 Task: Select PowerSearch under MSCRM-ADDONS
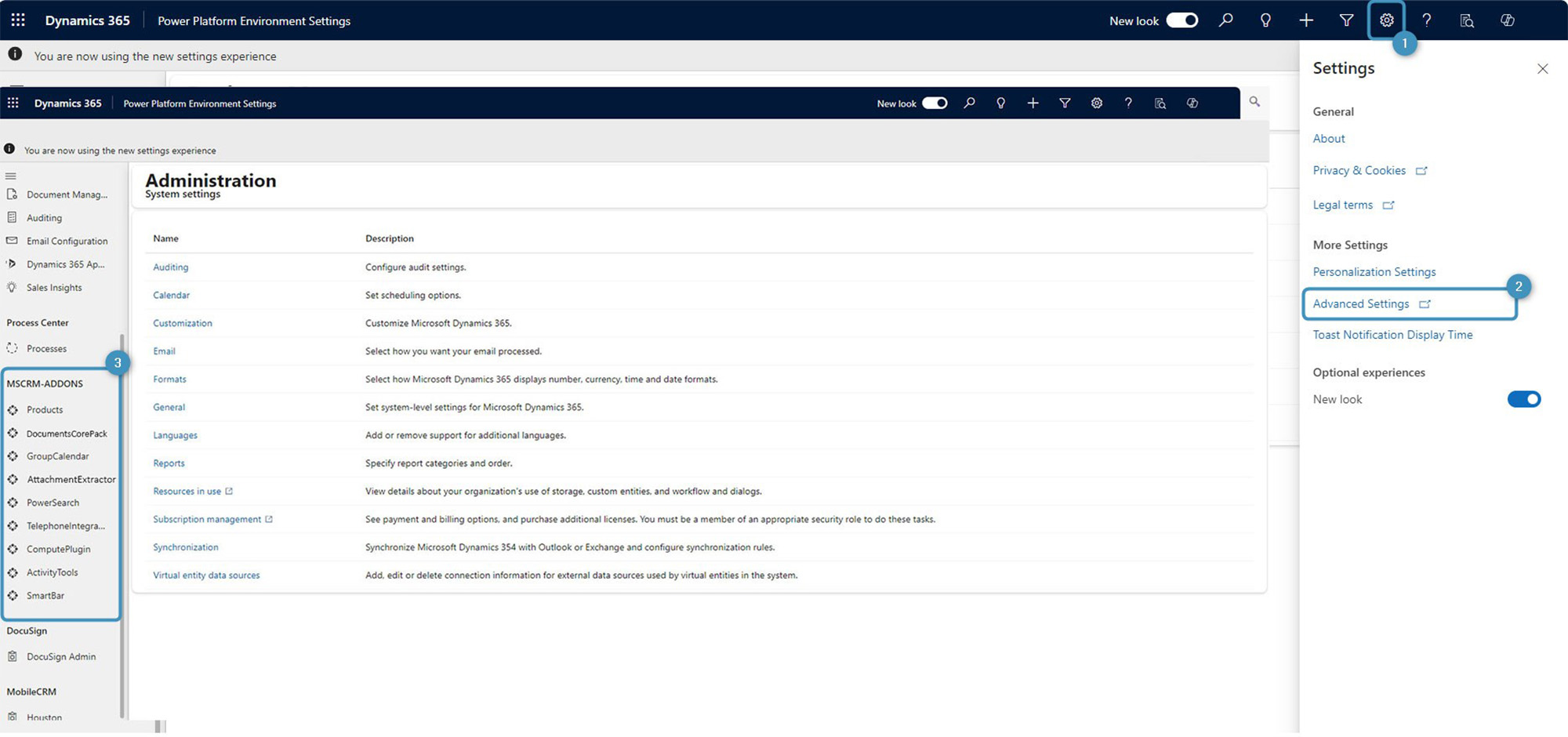coord(53,502)
